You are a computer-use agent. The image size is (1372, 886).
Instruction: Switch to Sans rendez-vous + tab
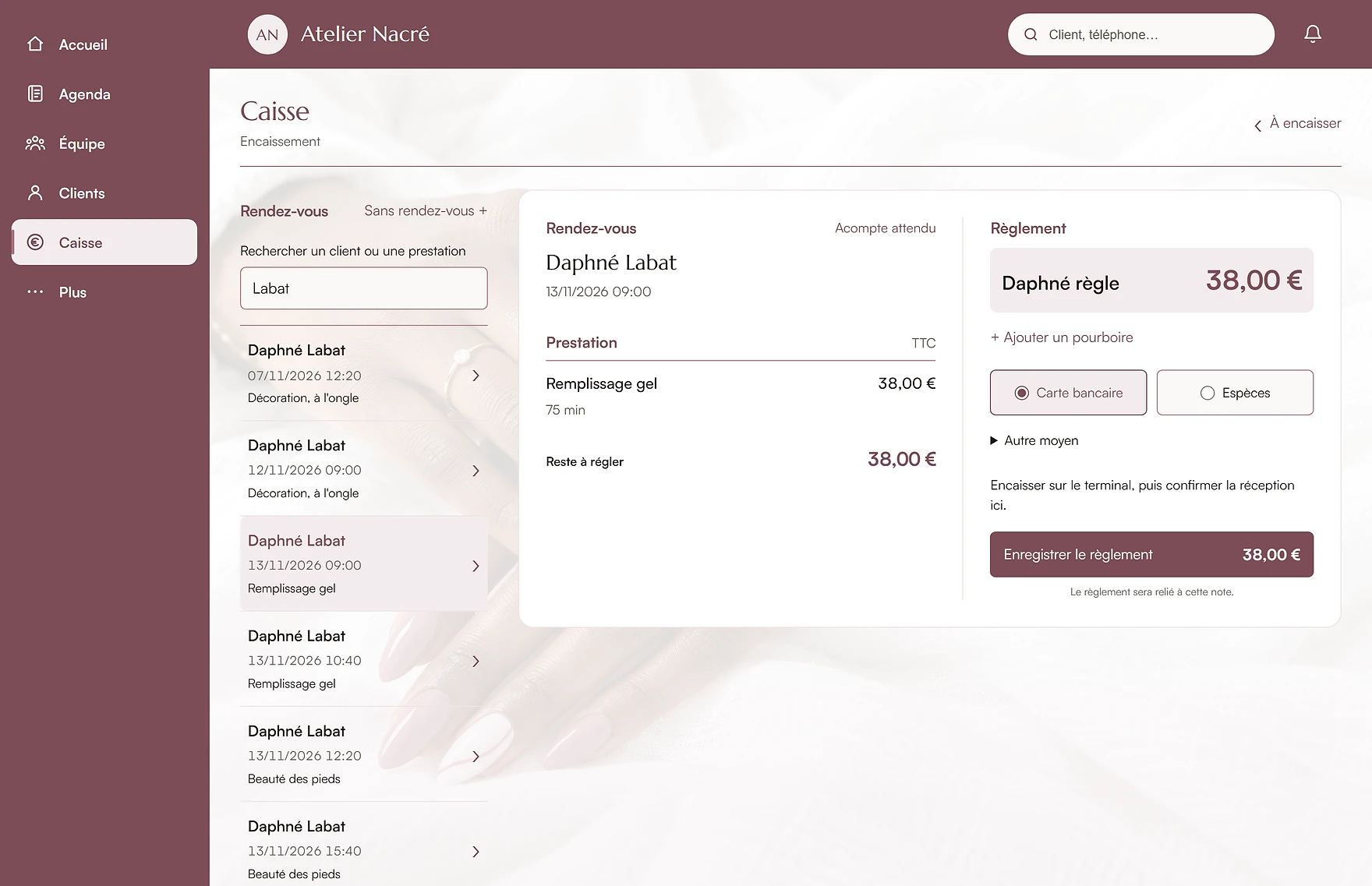pyautogui.click(x=426, y=210)
